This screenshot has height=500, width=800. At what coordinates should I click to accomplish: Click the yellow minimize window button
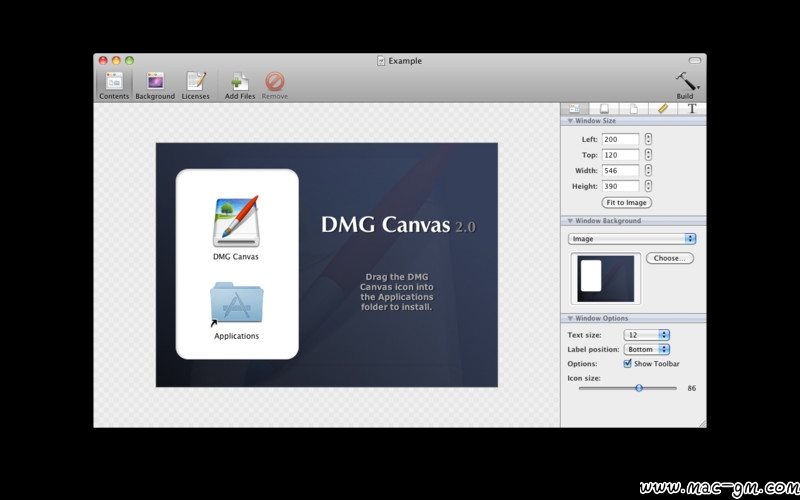tap(116, 61)
